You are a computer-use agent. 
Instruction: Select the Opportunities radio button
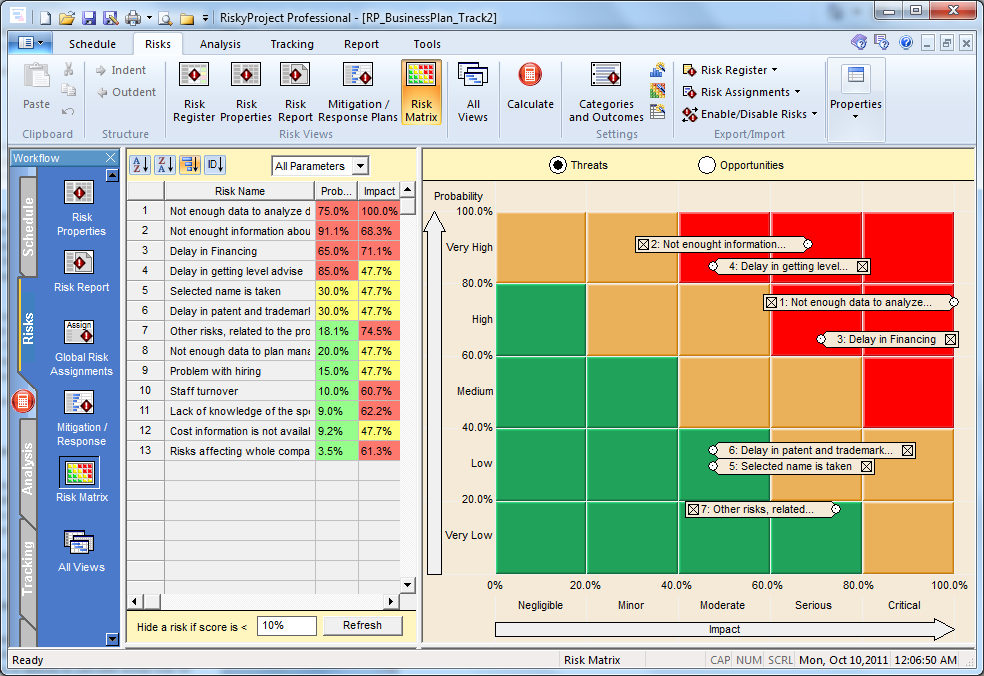click(707, 165)
